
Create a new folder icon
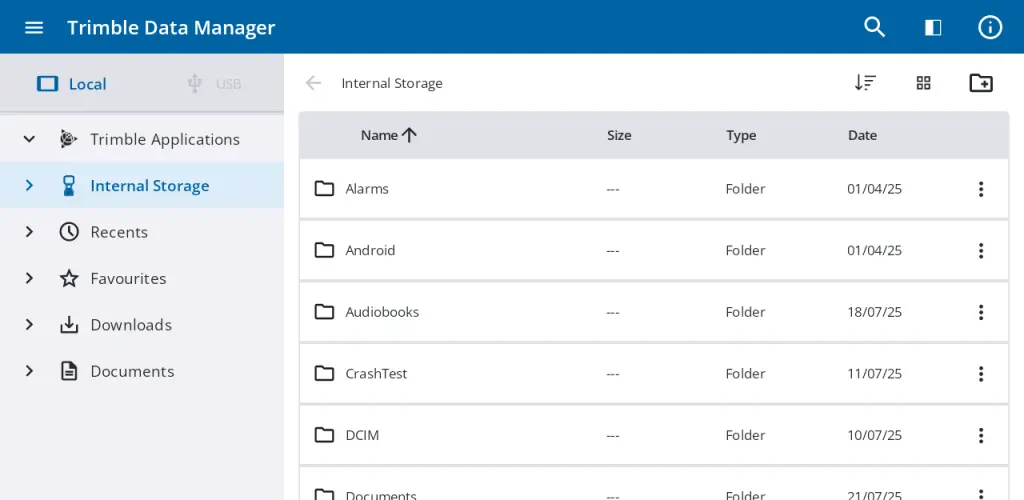point(981,83)
